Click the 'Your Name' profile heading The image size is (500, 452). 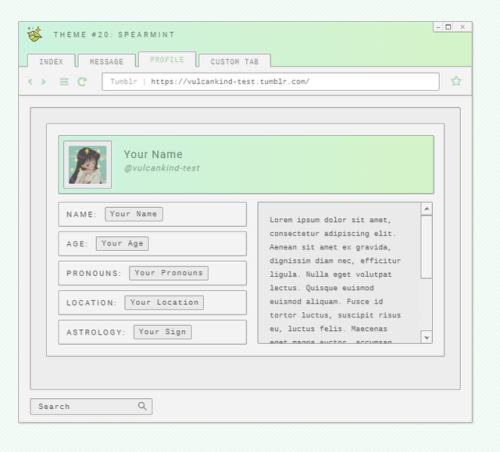click(x=153, y=154)
